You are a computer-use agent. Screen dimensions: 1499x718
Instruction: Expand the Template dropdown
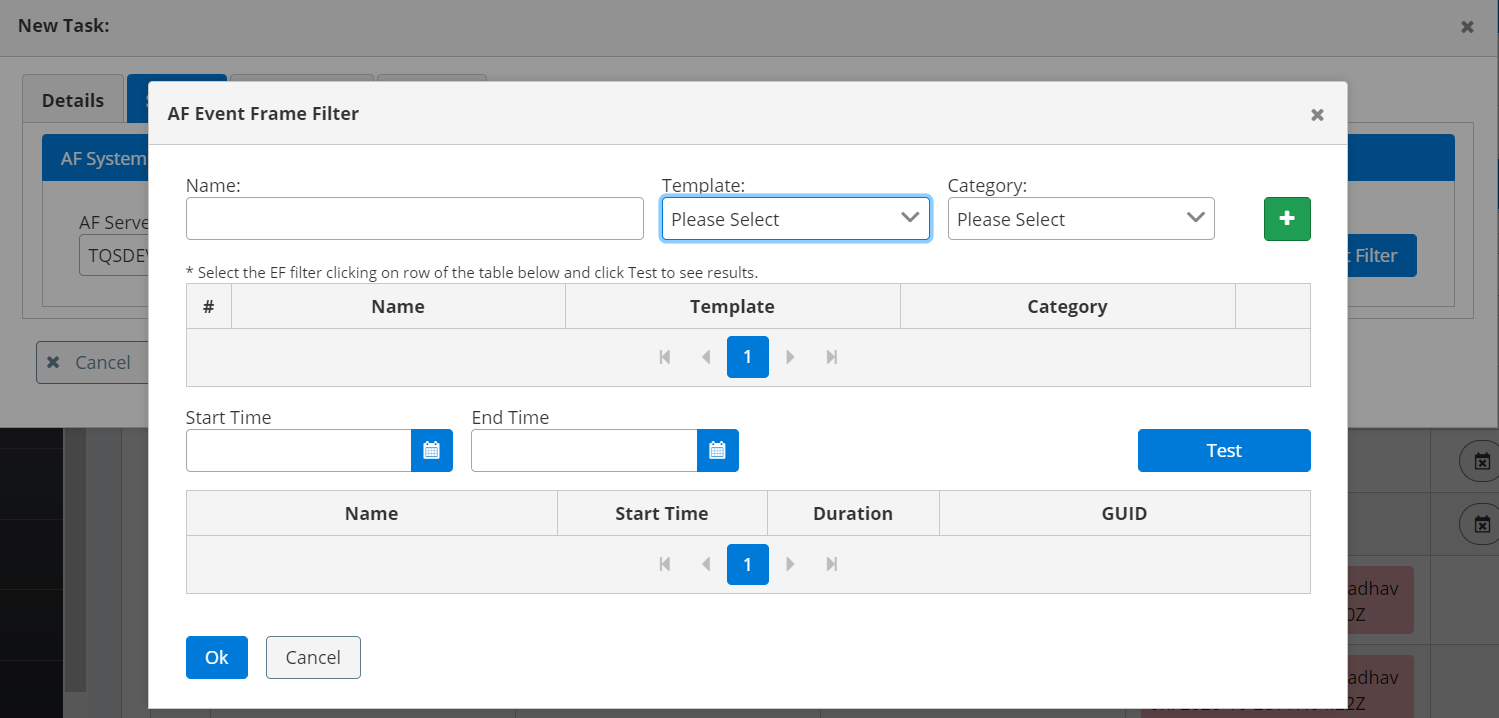795,219
